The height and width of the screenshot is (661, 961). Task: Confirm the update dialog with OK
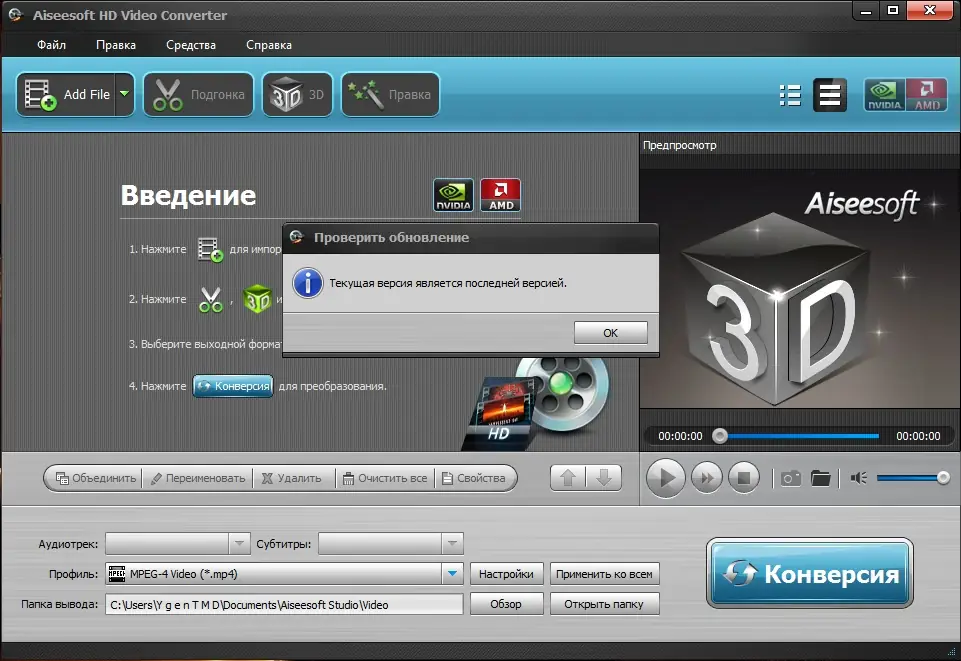(610, 333)
